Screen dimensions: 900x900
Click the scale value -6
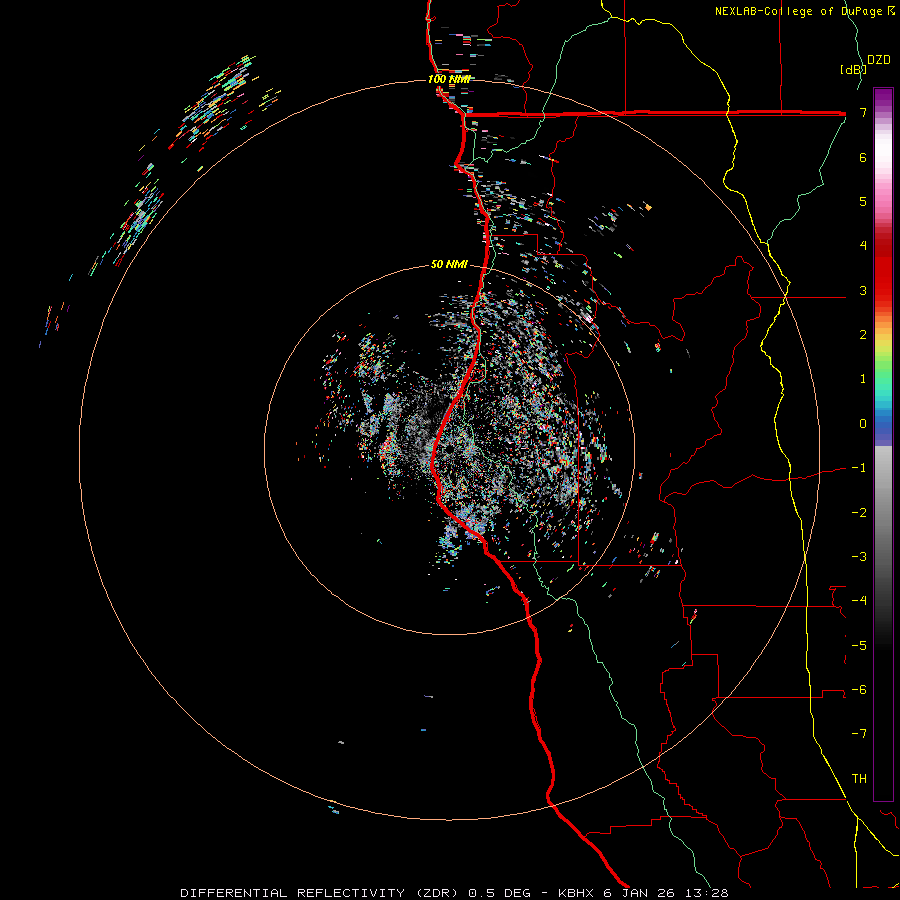point(859,690)
